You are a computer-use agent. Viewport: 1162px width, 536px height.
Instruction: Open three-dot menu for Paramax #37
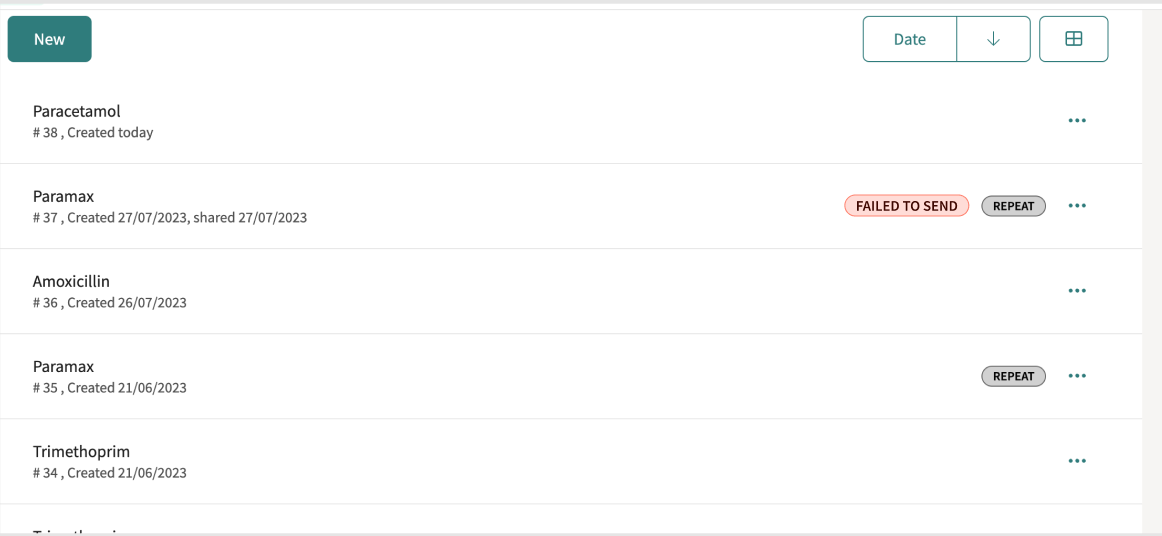click(1077, 205)
